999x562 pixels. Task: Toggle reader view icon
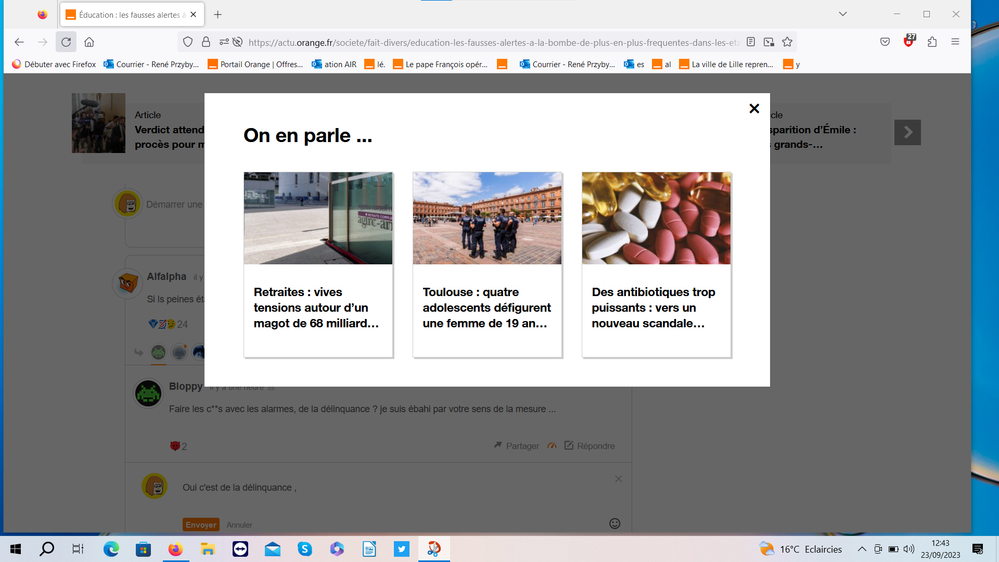click(751, 42)
